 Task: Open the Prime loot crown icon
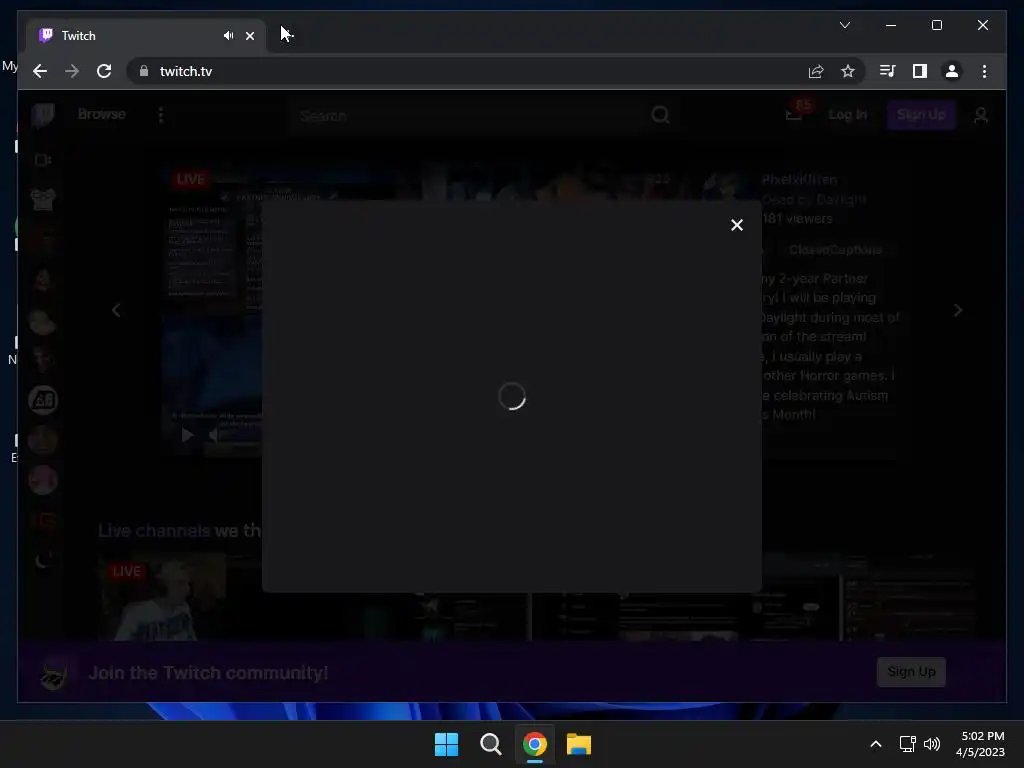click(794, 114)
